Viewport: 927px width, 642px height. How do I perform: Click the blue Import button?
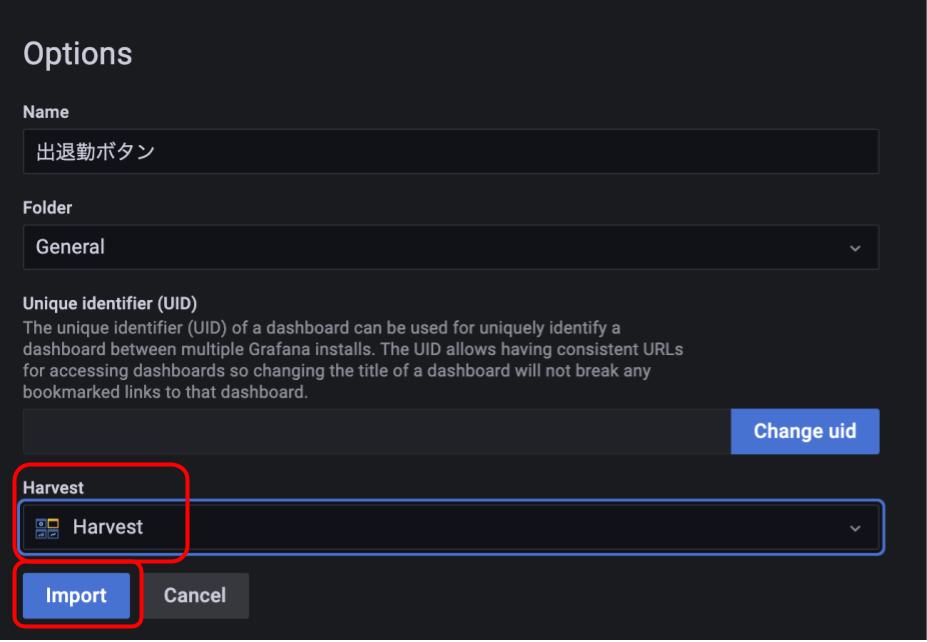click(76, 595)
